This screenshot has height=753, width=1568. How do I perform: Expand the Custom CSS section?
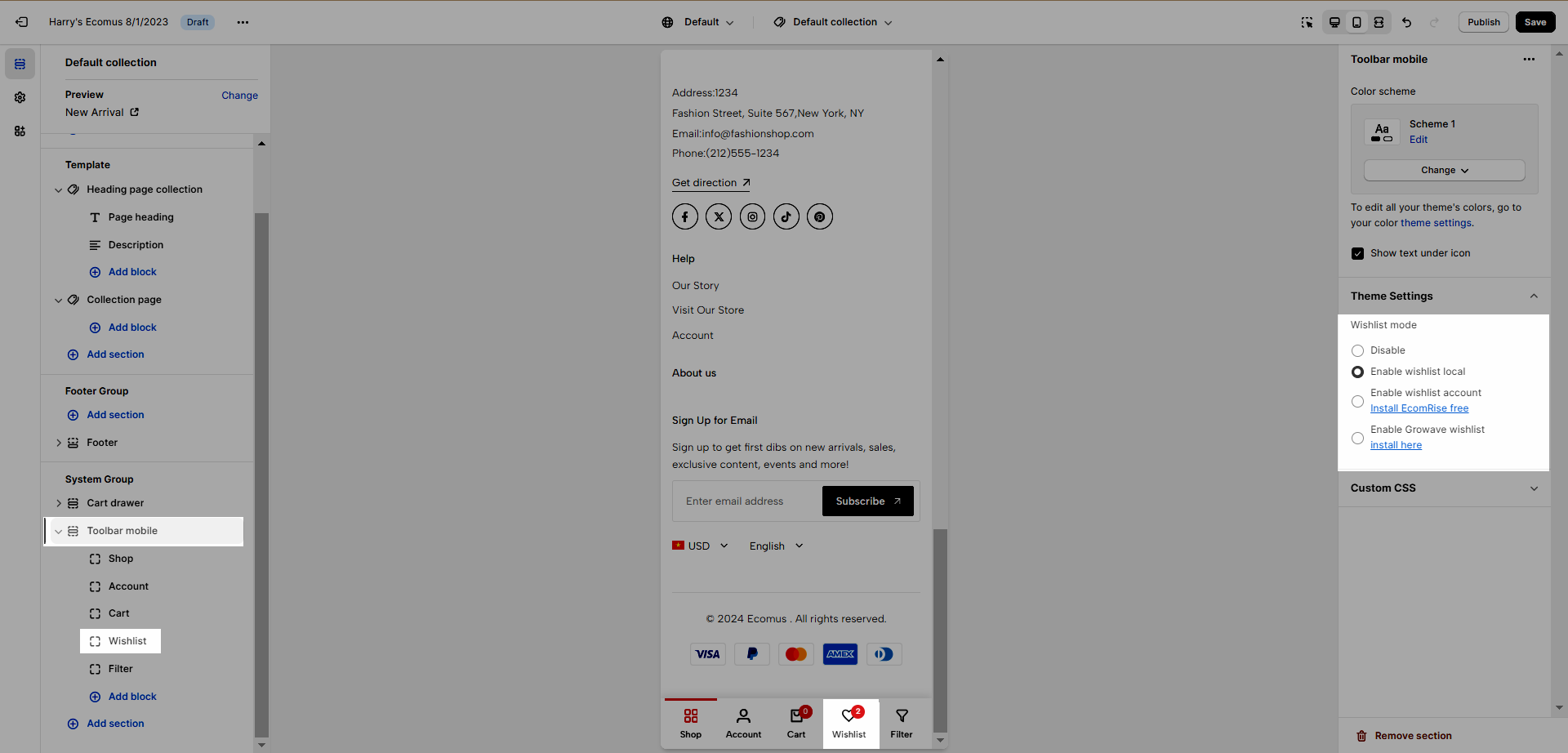[x=1534, y=488]
